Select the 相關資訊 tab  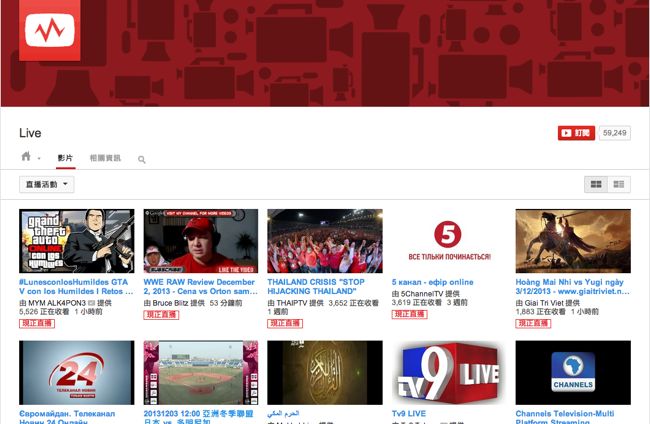pos(105,158)
